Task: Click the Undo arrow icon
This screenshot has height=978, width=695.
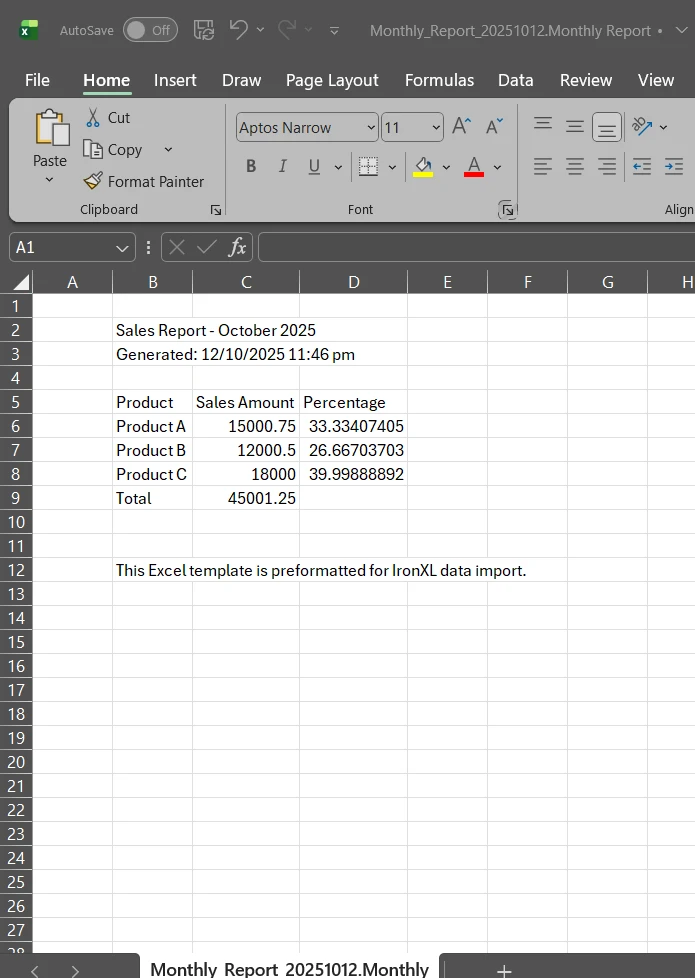Action: pyautogui.click(x=238, y=30)
